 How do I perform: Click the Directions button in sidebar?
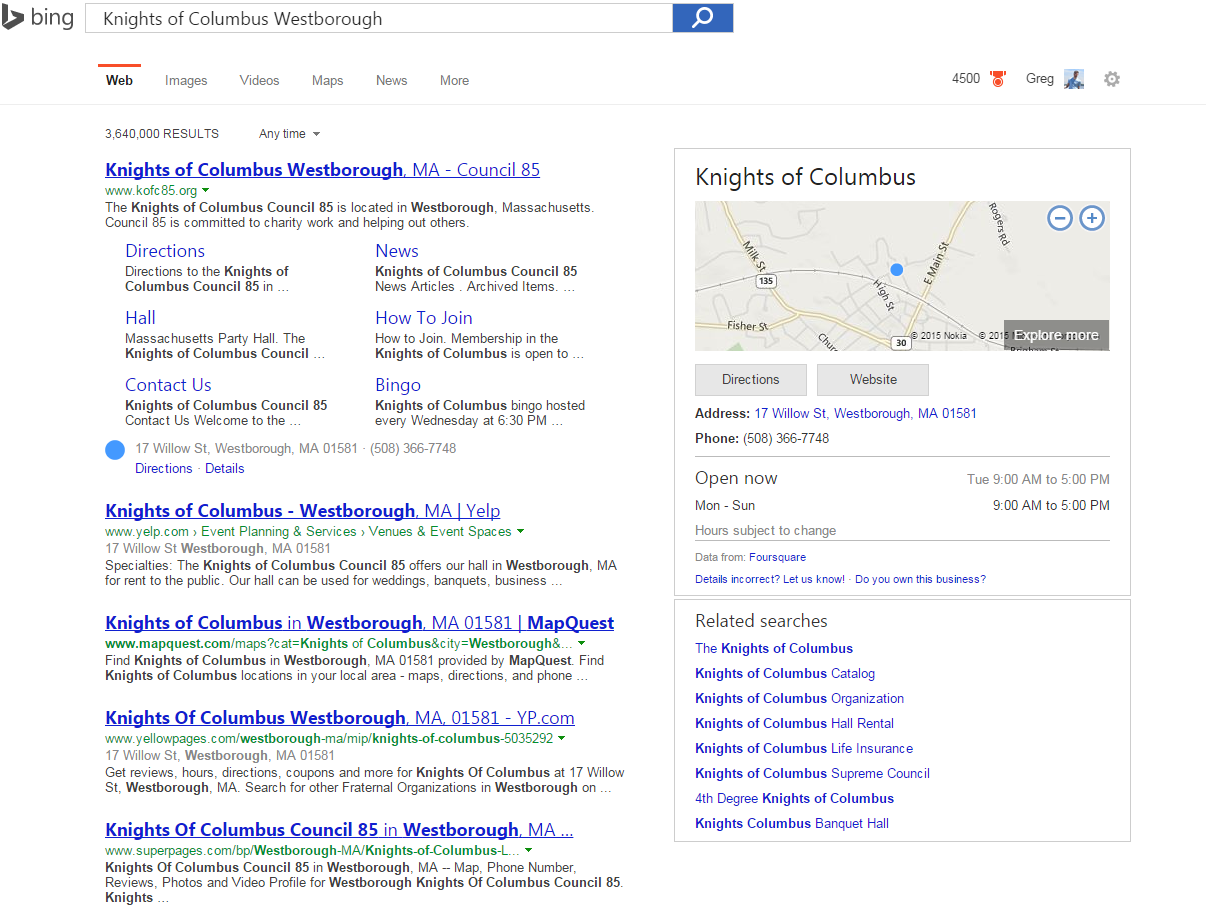coord(751,379)
